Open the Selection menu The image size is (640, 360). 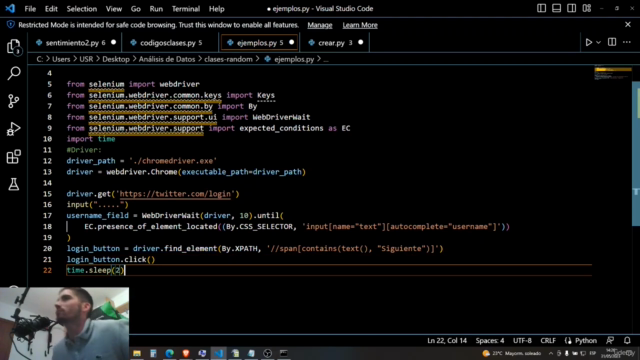pos(82,9)
